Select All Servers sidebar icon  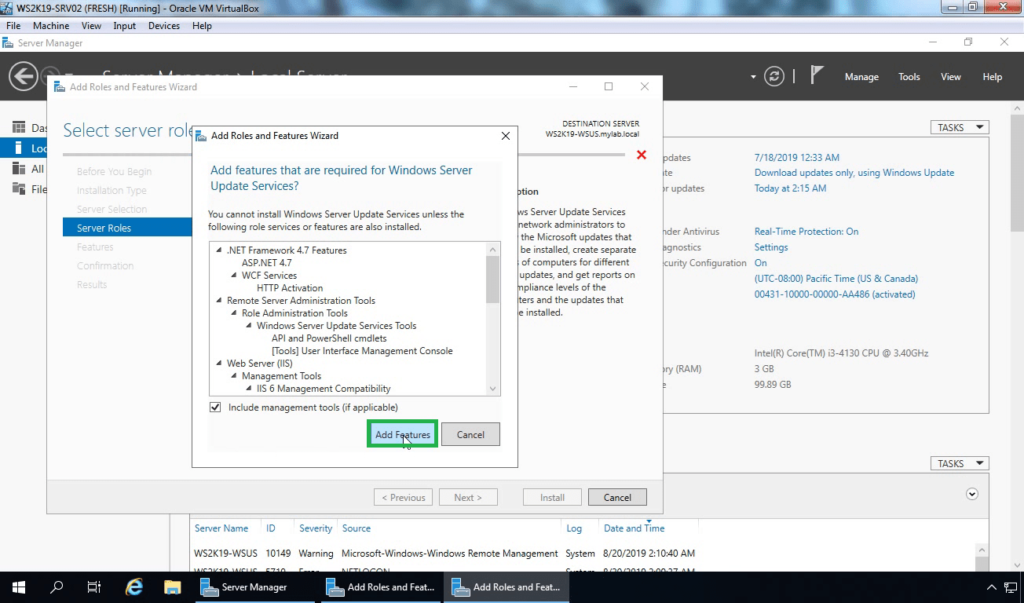click(19, 169)
